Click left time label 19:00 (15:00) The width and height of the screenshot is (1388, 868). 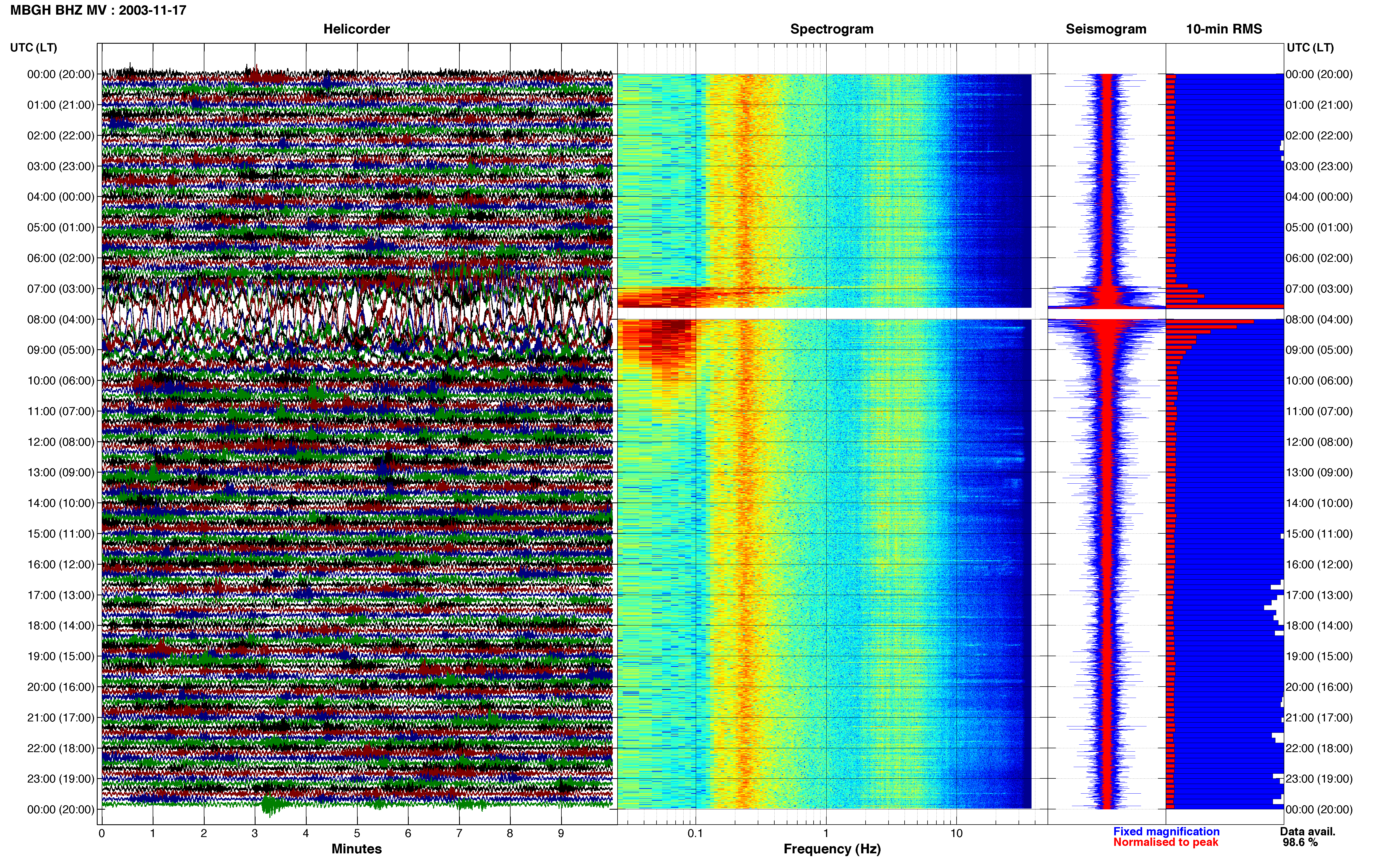[61, 656]
